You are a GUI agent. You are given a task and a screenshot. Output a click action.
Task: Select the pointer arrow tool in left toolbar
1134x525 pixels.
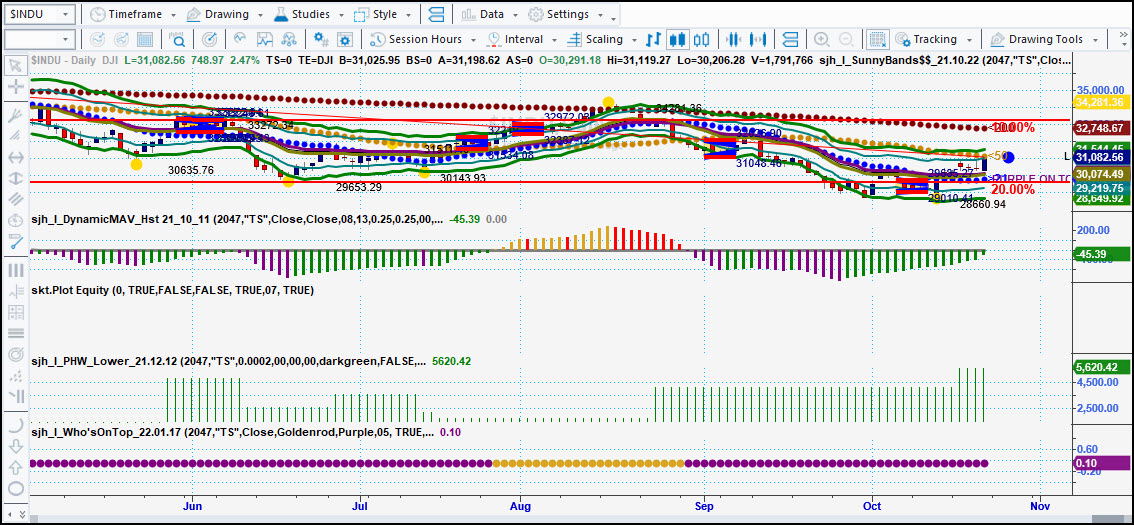coord(14,67)
